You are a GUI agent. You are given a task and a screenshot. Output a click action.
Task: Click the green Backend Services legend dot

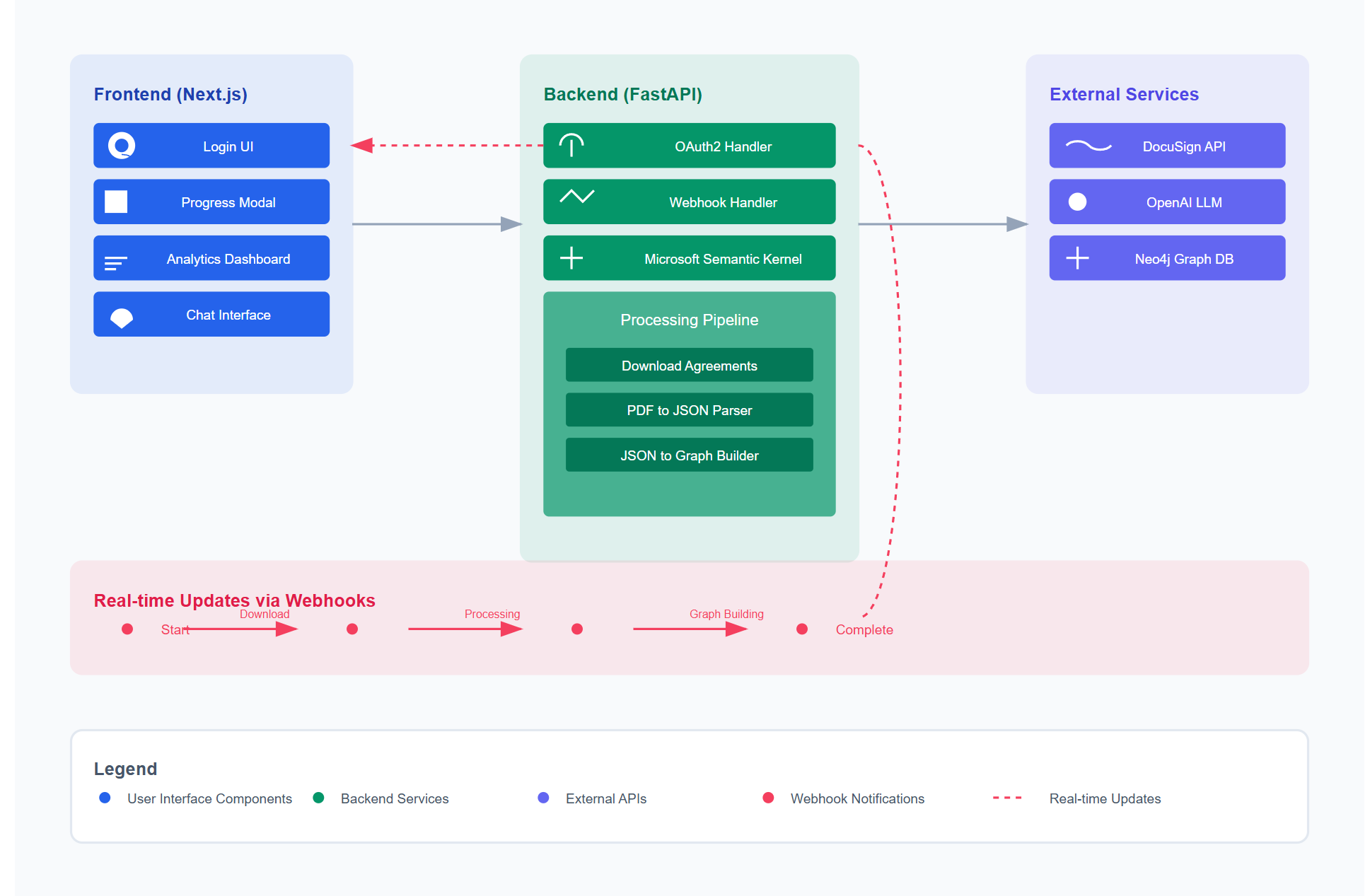(x=318, y=798)
